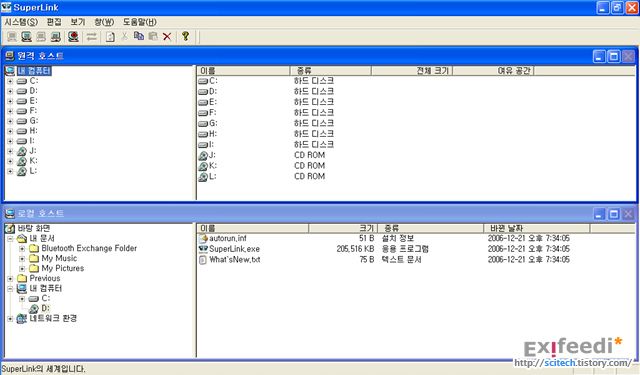Expand L: CD drive in remote host tree
The height and width of the screenshot is (375, 640).
(x=10, y=171)
